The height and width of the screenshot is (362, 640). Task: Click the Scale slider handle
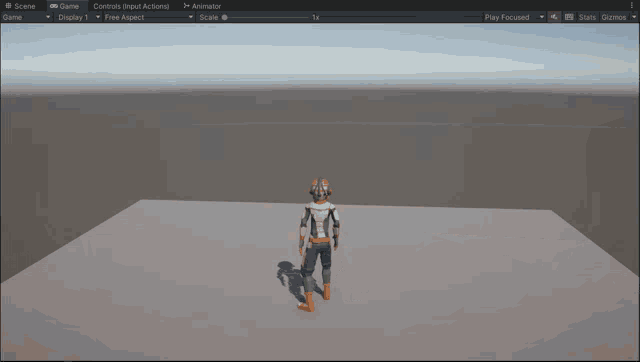pos(224,17)
